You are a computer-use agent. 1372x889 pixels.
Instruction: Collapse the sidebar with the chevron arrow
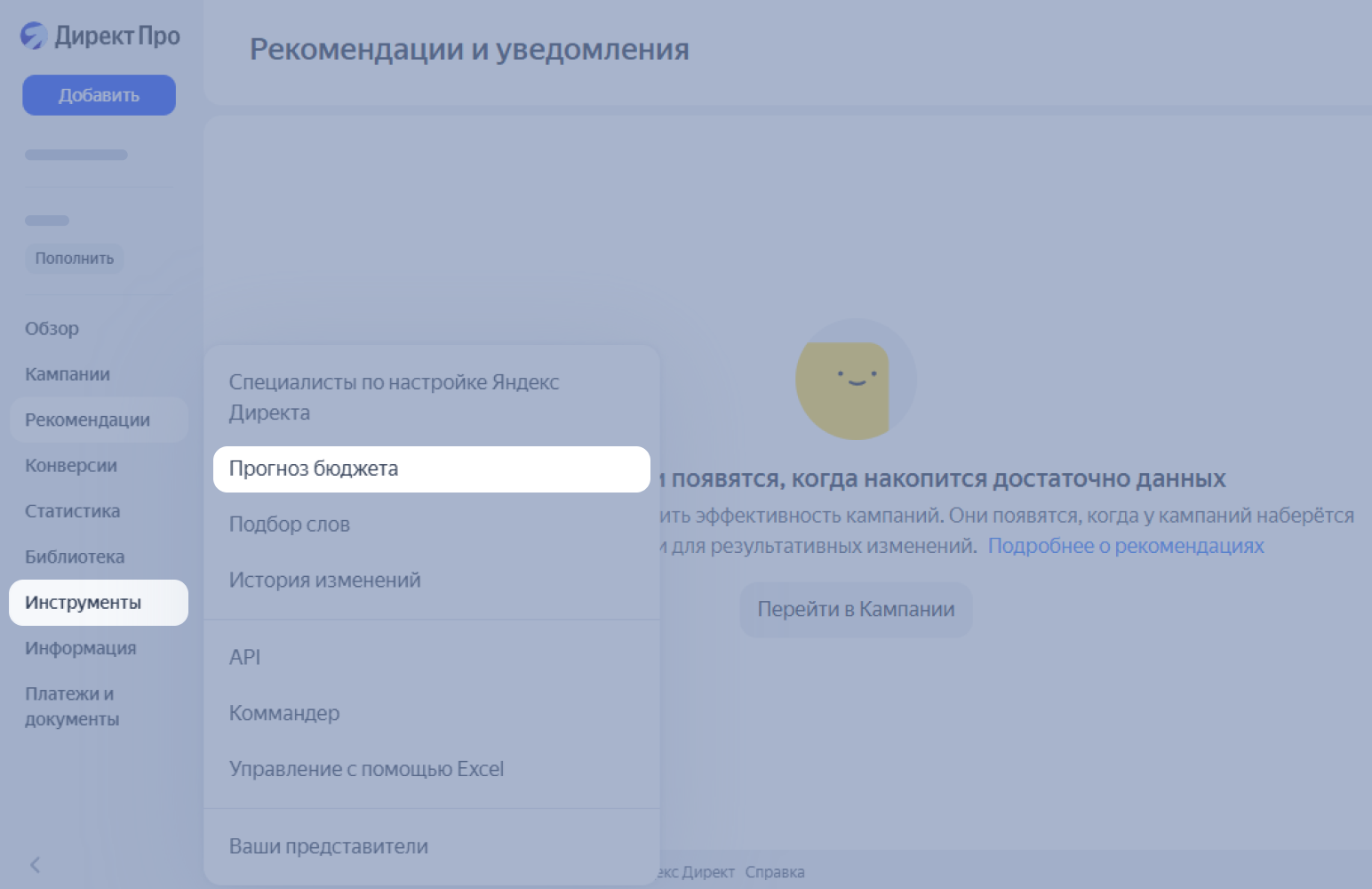pyautogui.click(x=36, y=863)
